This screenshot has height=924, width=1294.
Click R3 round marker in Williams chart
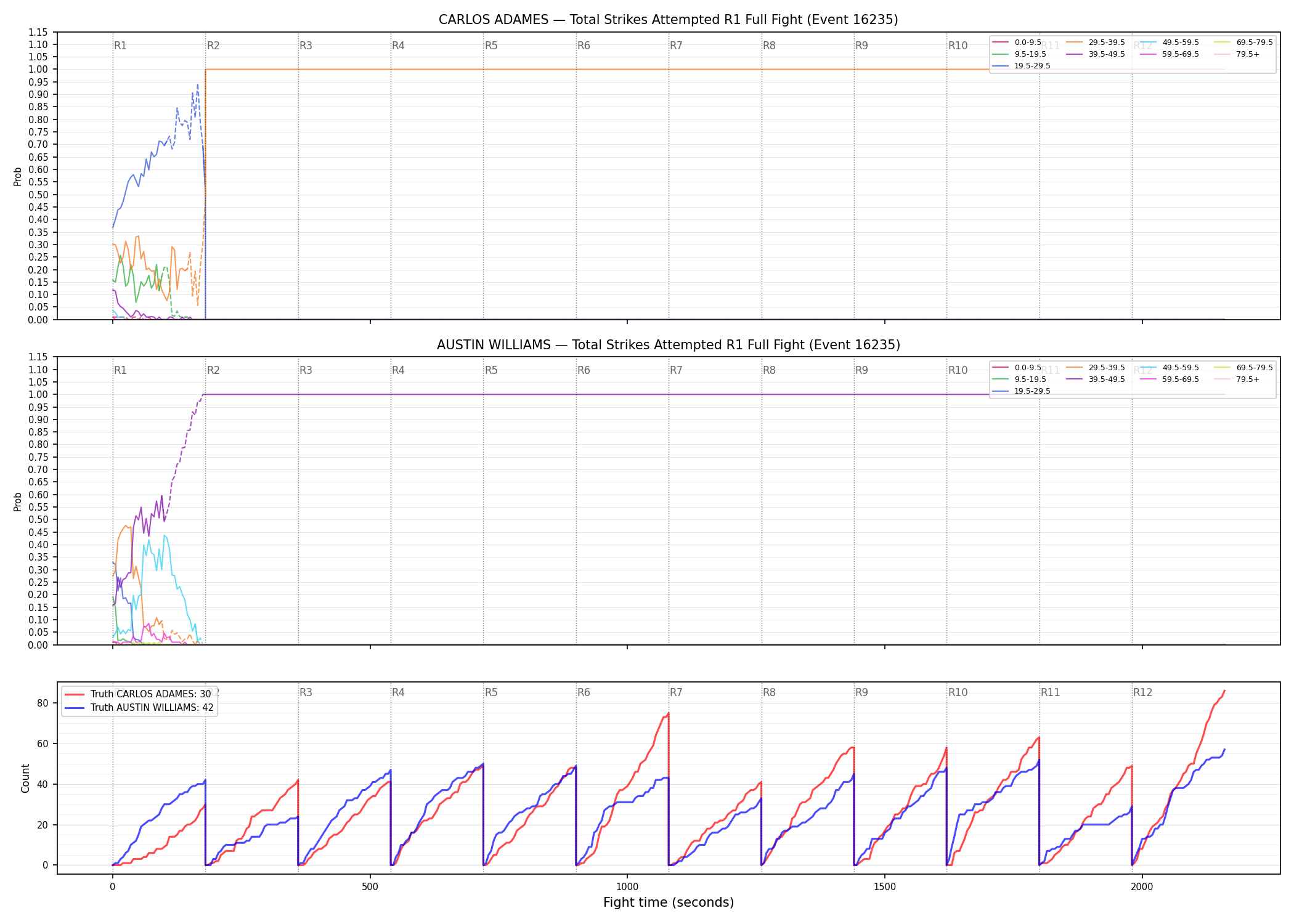[306, 370]
